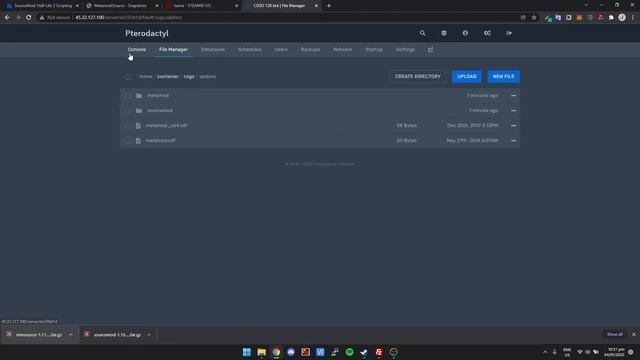
Task: Click the blue Upload button
Action: tap(467, 77)
